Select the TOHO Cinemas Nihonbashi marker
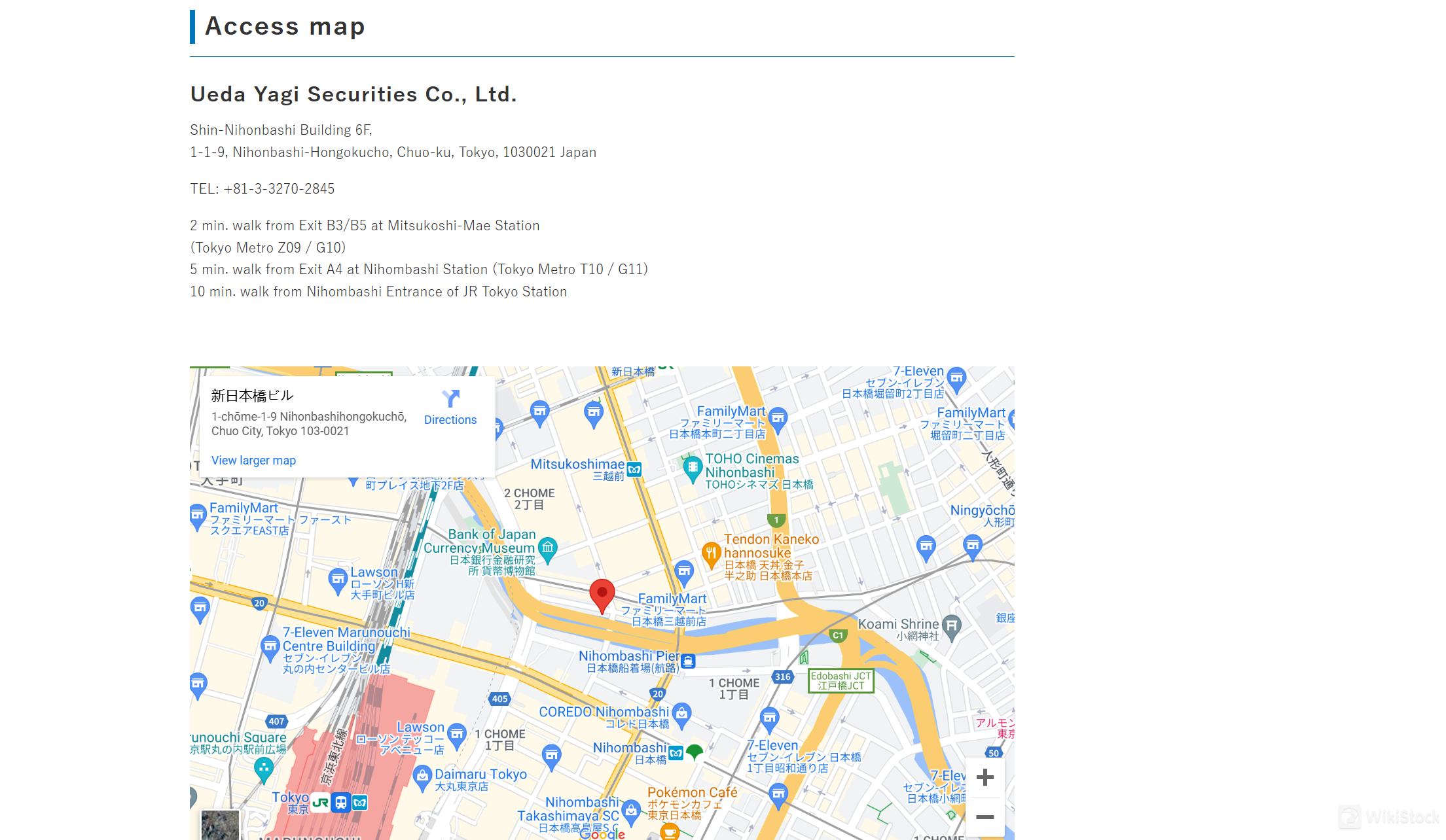Viewport: 1446px width, 840px height. pyautogui.click(x=693, y=470)
